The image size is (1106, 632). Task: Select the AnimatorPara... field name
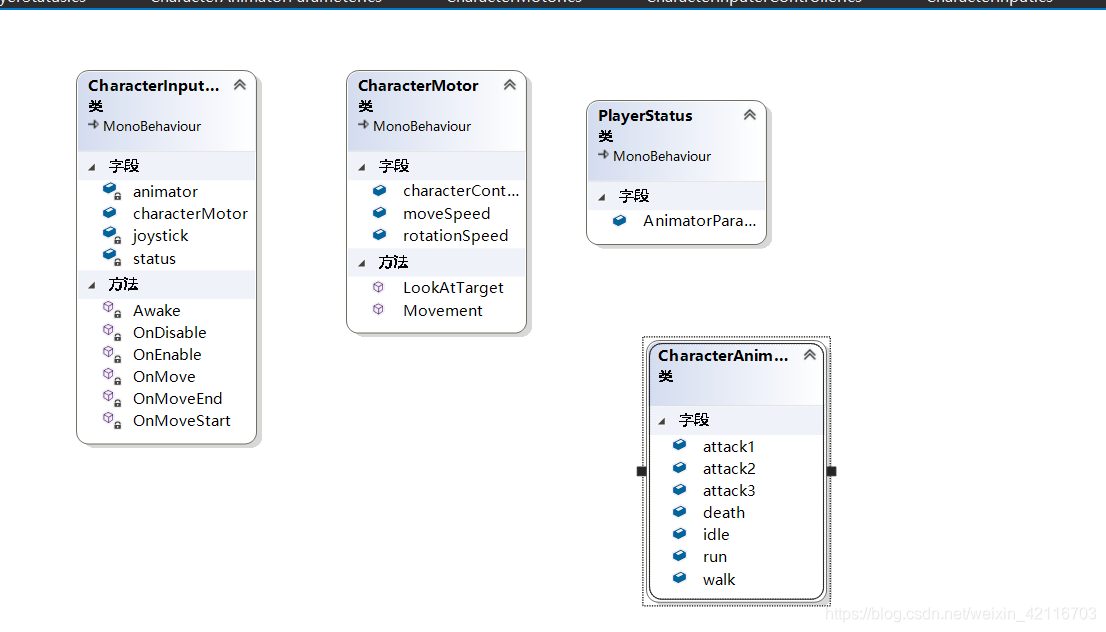[x=700, y=221]
